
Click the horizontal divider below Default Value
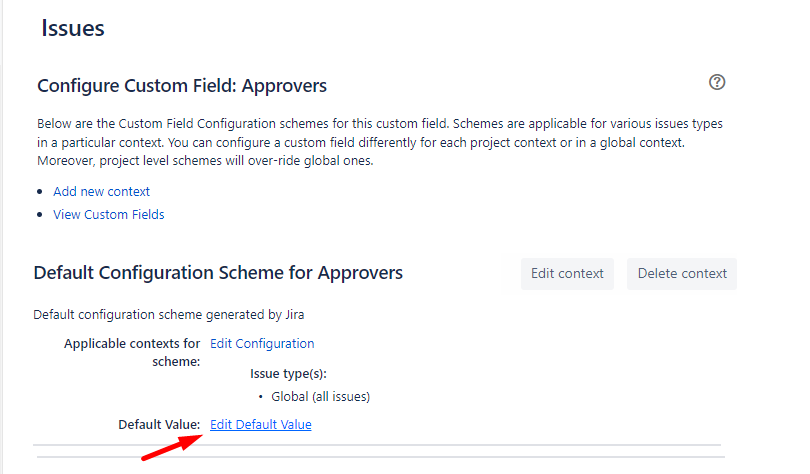click(377, 445)
